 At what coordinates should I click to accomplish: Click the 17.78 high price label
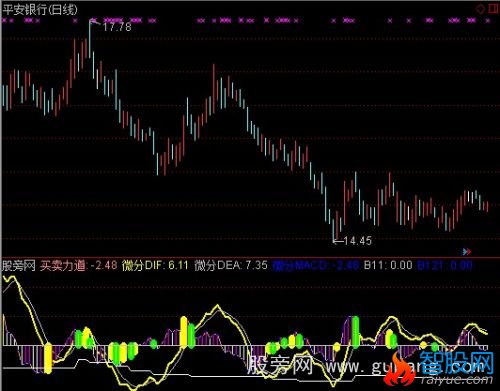pyautogui.click(x=117, y=27)
